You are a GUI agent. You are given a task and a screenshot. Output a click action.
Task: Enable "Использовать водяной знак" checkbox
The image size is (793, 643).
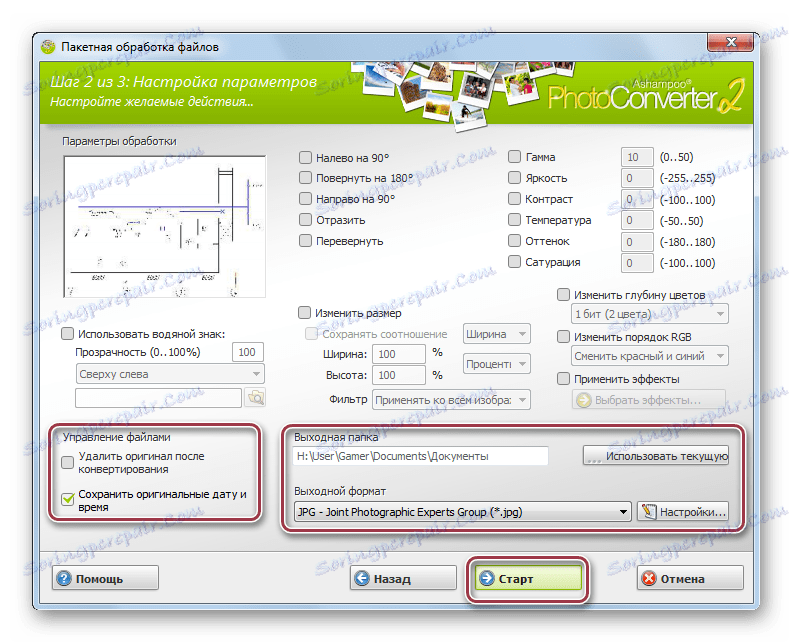click(67, 333)
